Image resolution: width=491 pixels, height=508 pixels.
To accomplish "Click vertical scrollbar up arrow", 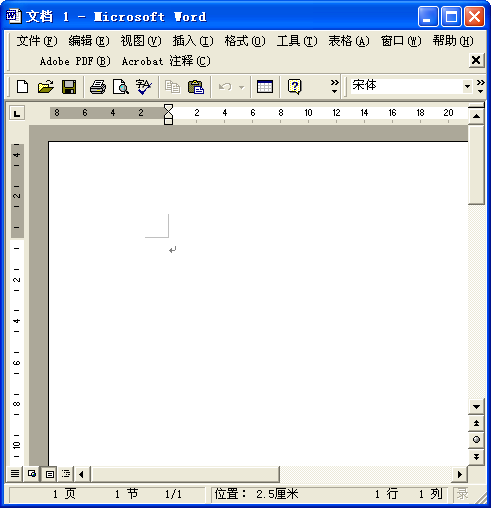I will point(476,116).
